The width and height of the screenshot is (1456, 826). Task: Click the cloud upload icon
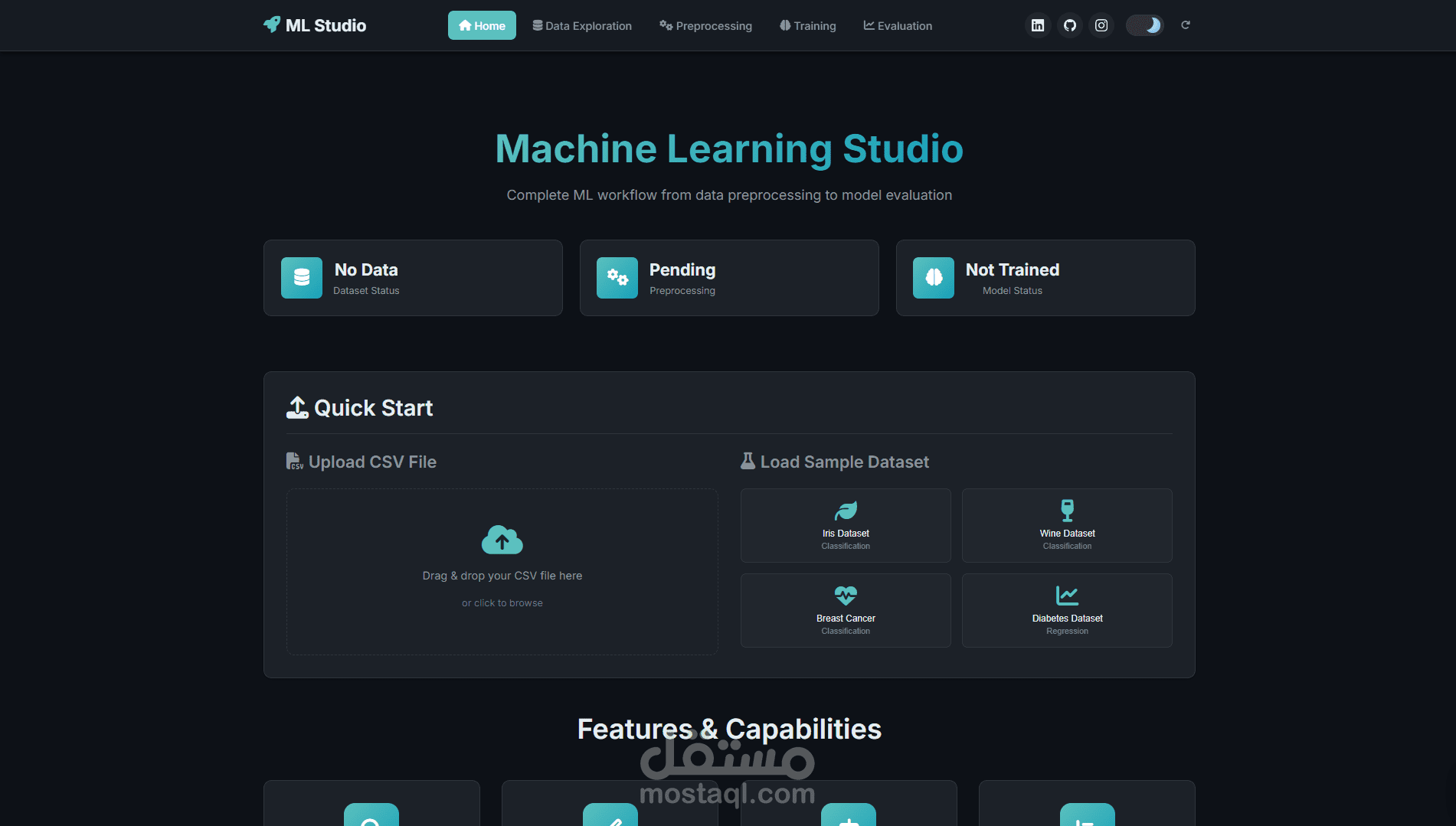click(502, 540)
